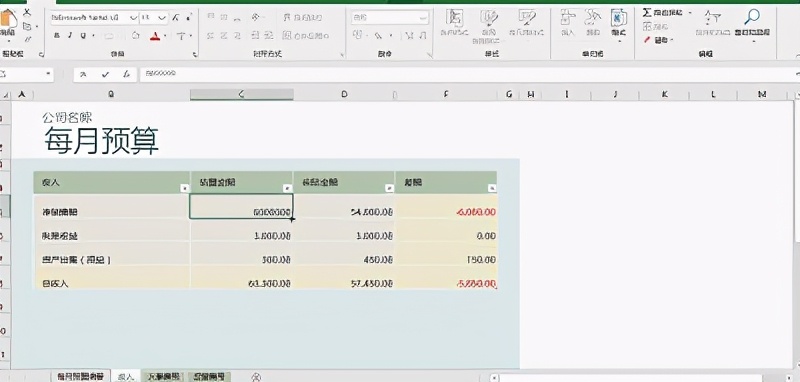Open the font size dropdown
800x382 pixels.
(x=162, y=18)
